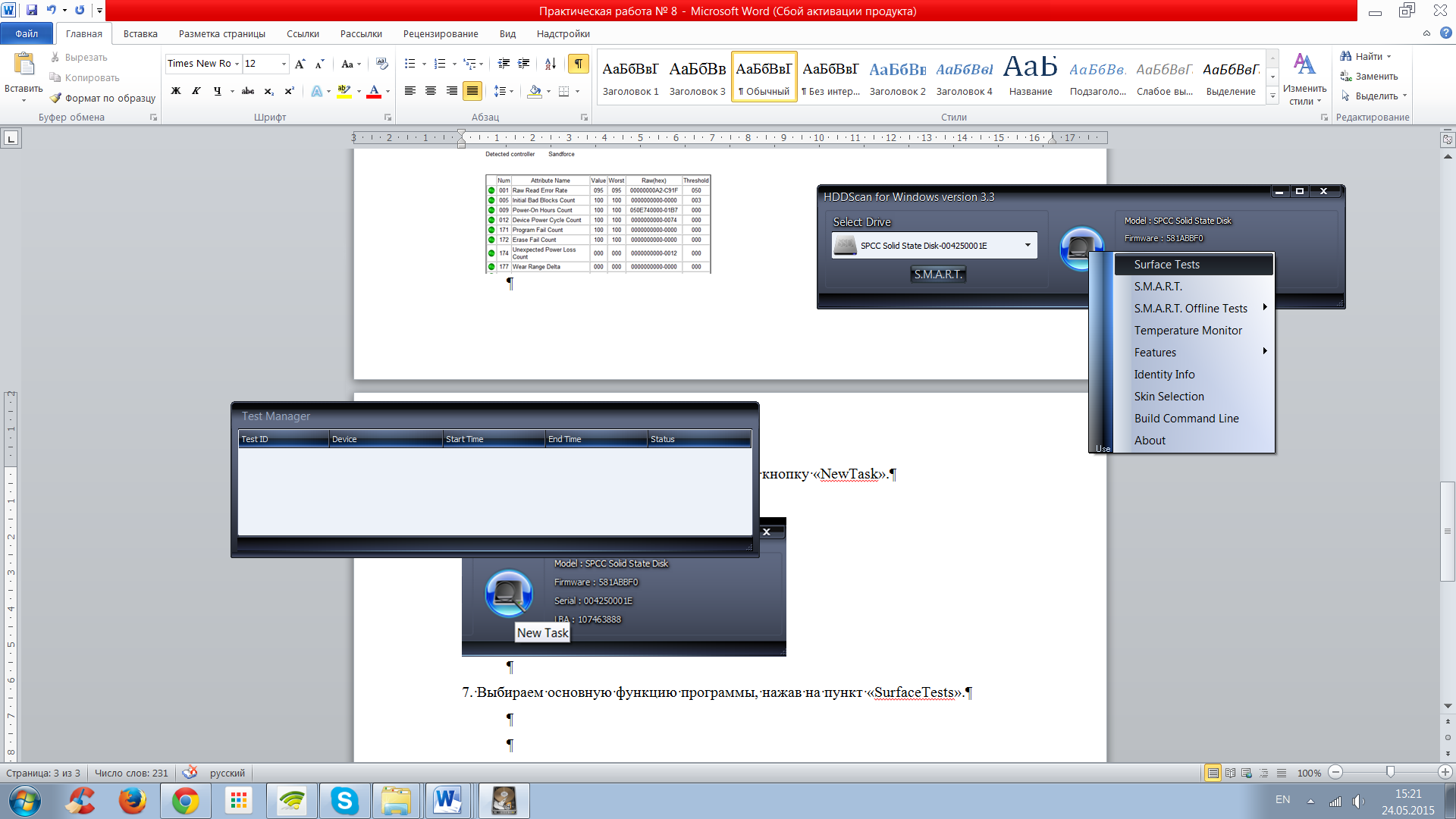This screenshot has height=819, width=1456.
Task: Click the Paste (Вставить) icon
Action: [x=24, y=64]
